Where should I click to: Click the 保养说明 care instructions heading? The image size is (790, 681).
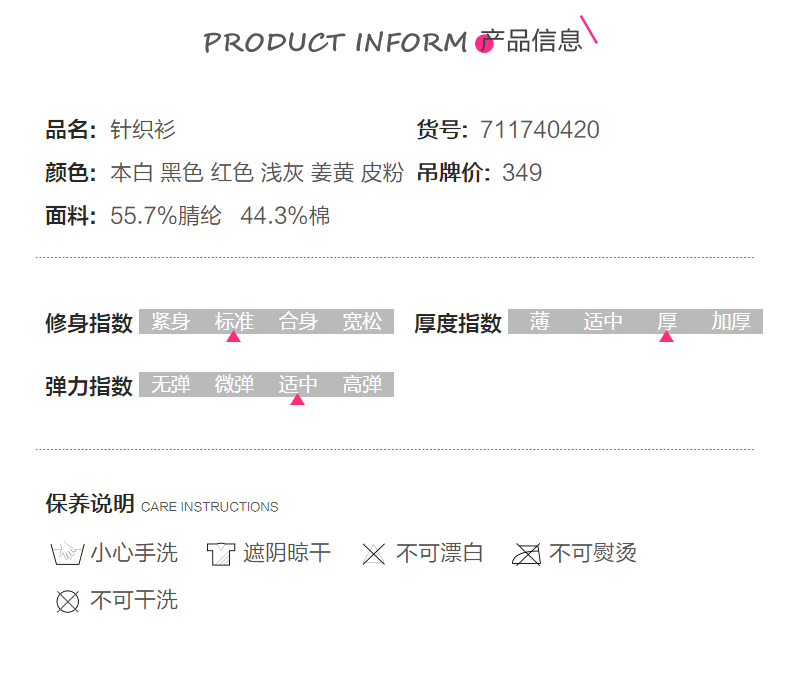pos(90,504)
